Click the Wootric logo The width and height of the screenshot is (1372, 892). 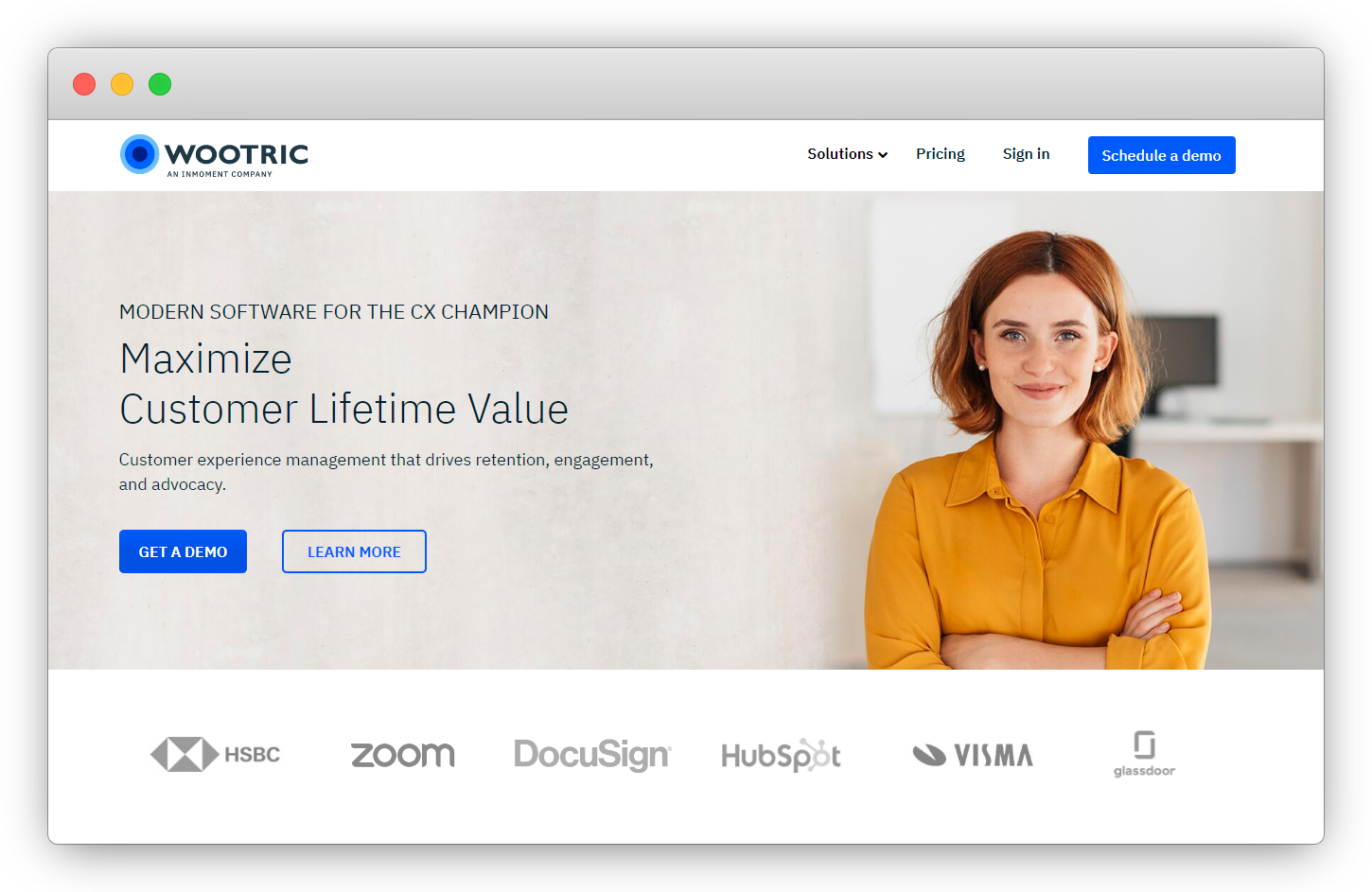pos(213,155)
